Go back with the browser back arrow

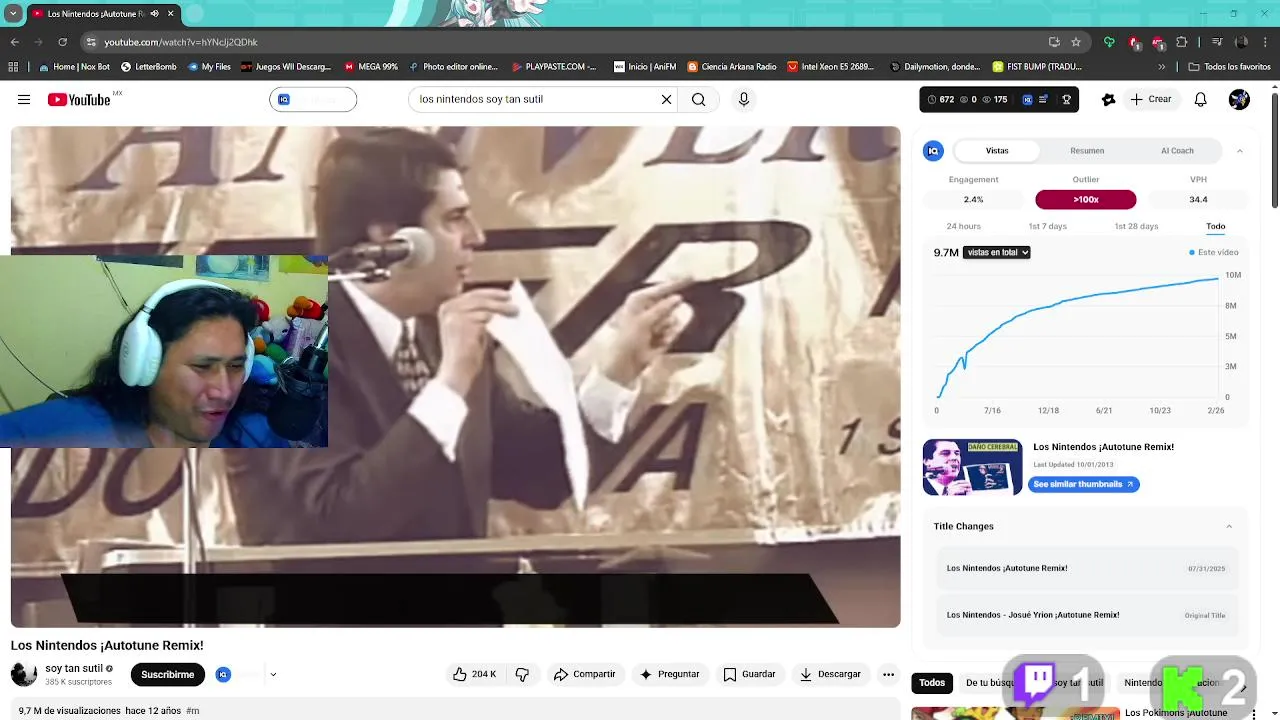pyautogui.click(x=14, y=42)
